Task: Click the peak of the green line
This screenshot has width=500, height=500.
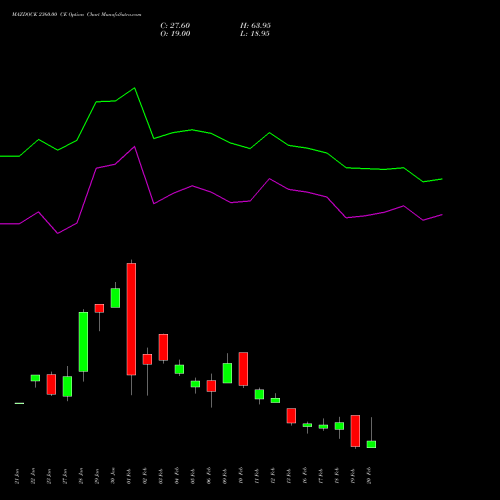Action: point(134,88)
